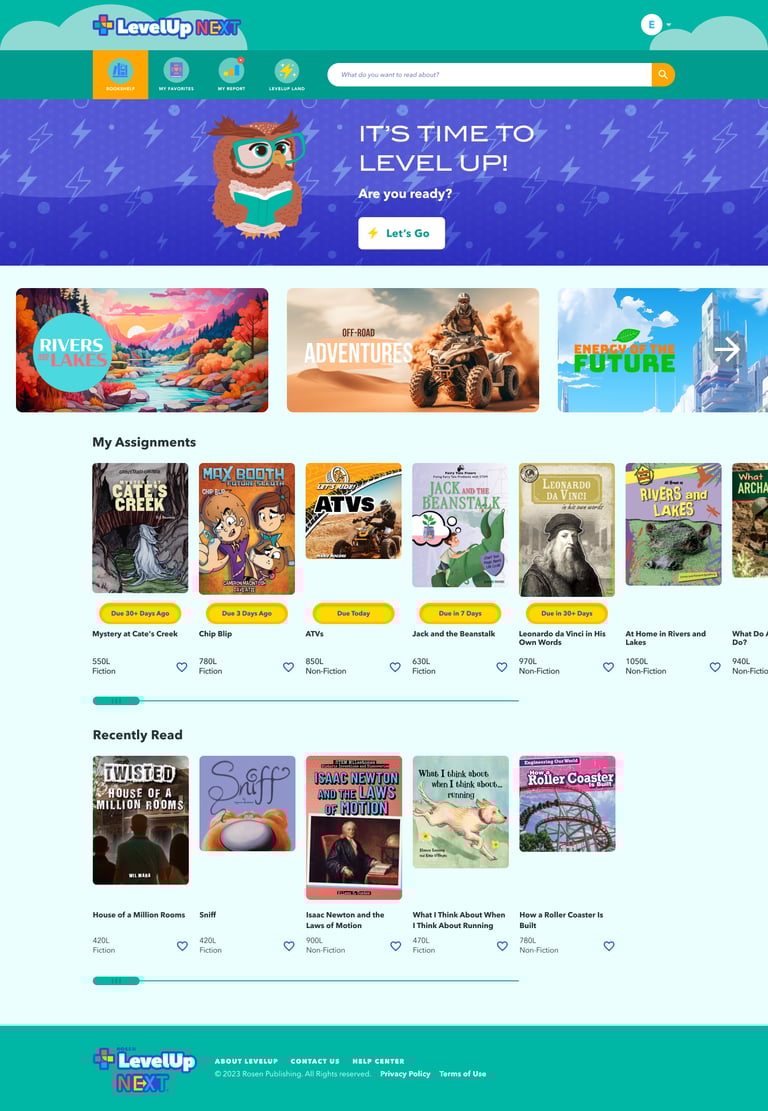Favorite the Sniff book with heart

[x=289, y=946]
